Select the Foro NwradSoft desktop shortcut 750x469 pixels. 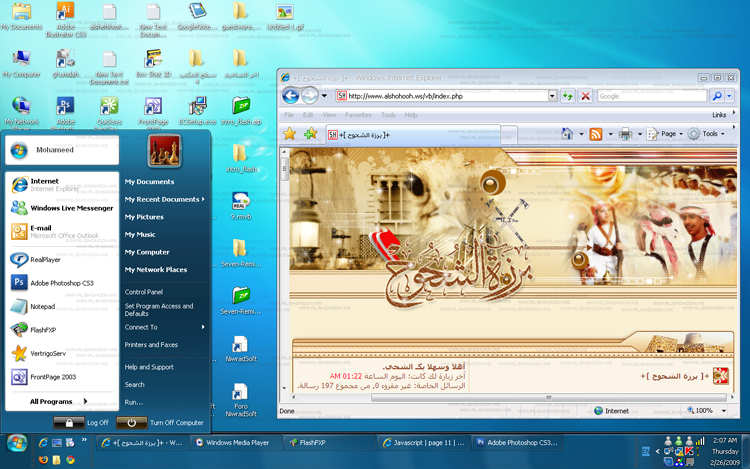pos(241,401)
